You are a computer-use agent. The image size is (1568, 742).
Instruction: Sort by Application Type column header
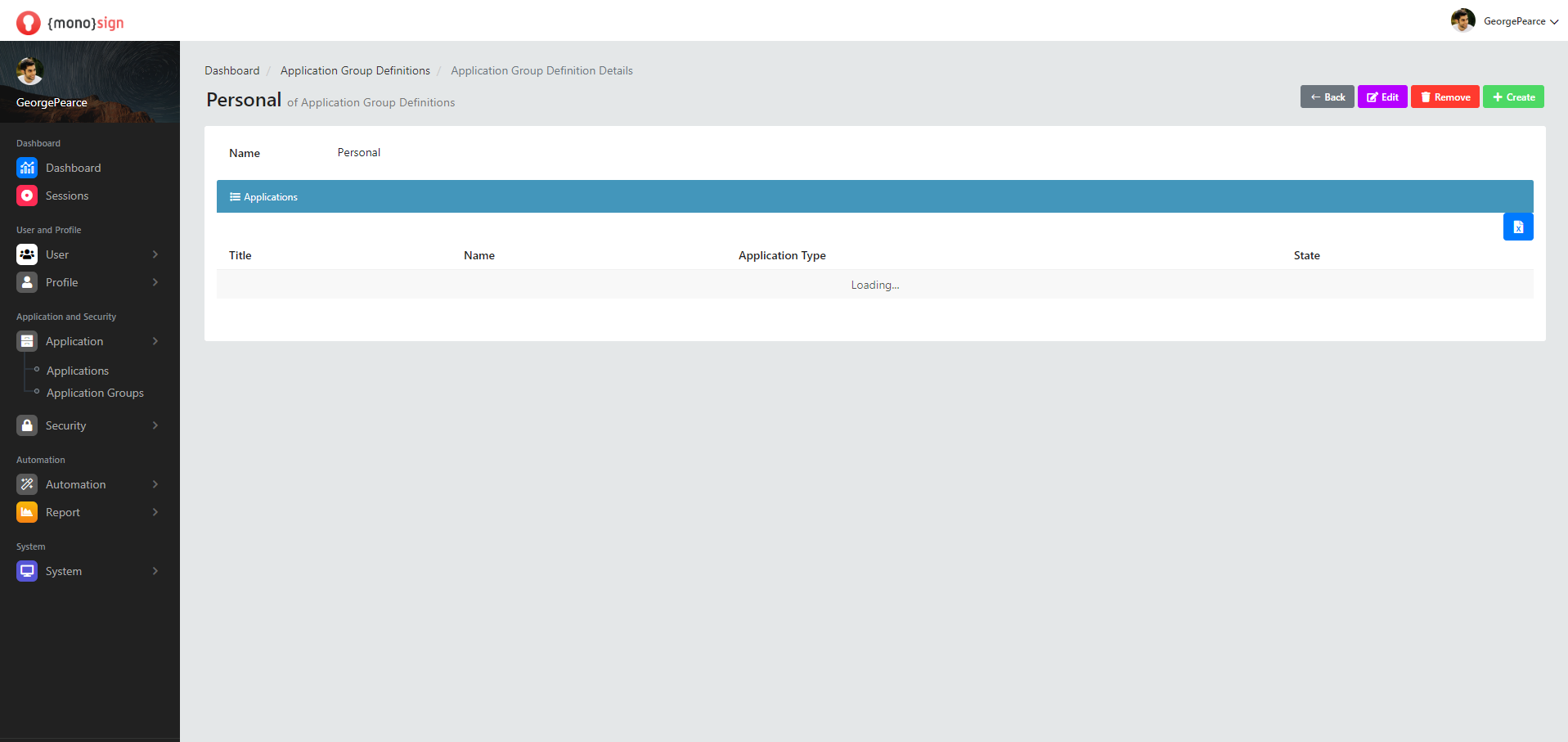(782, 255)
